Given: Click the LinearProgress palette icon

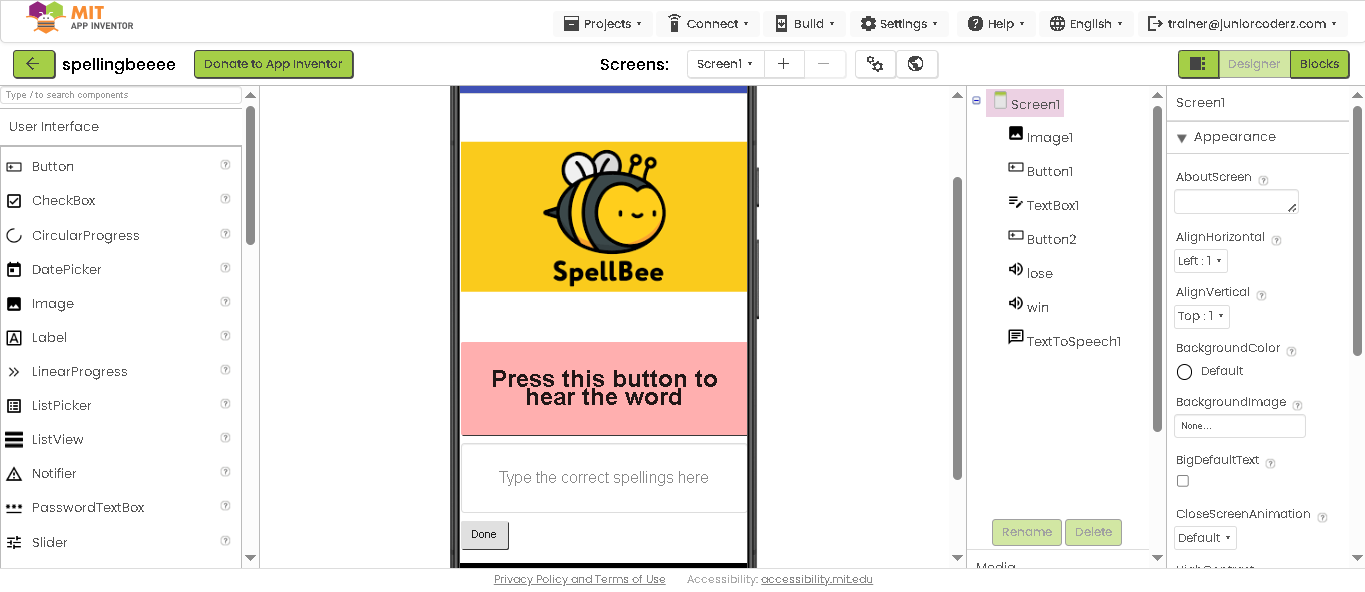Looking at the screenshot, I should [14, 372].
